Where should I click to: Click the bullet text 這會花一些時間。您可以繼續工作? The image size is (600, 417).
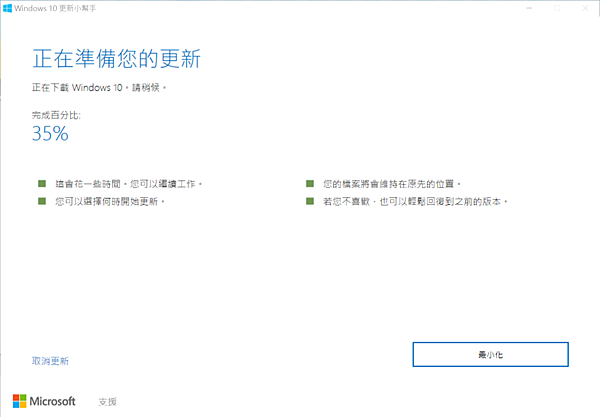pos(129,184)
